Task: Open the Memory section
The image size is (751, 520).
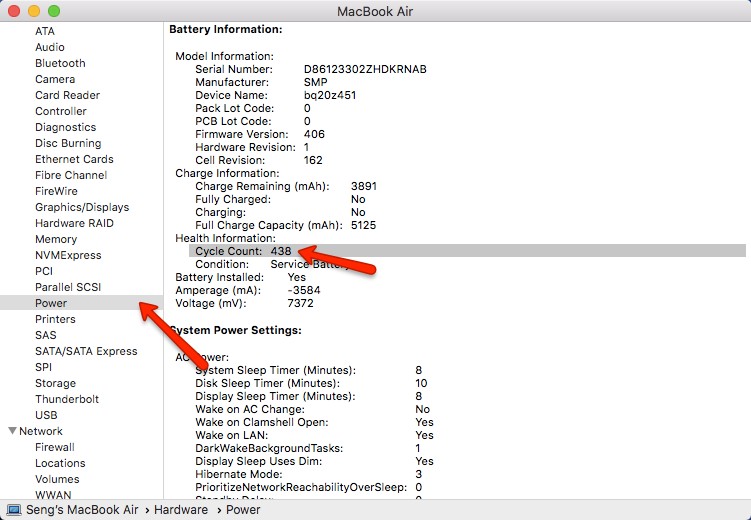Action: click(x=56, y=239)
